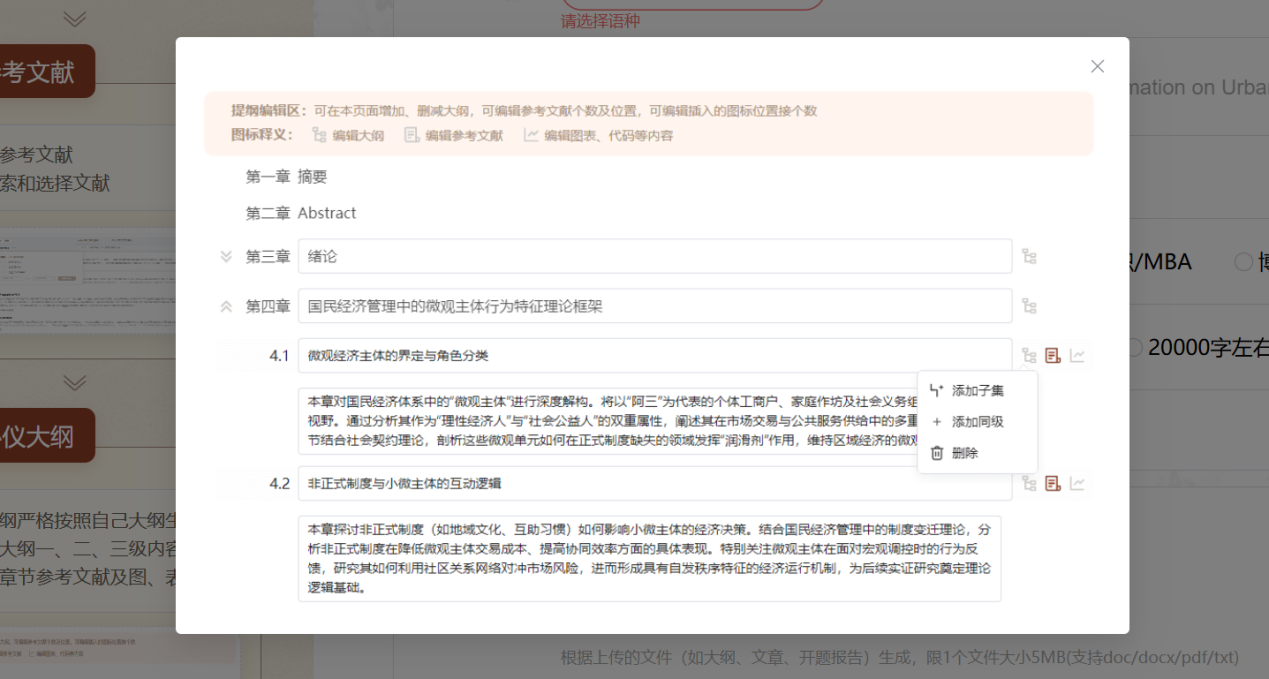Click section 4.1 description text box
The height and width of the screenshot is (679, 1269).
click(x=650, y=421)
